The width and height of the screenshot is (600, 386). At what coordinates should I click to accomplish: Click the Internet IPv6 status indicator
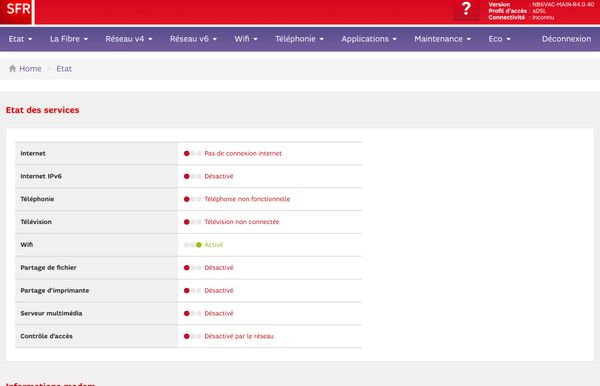[x=192, y=176]
